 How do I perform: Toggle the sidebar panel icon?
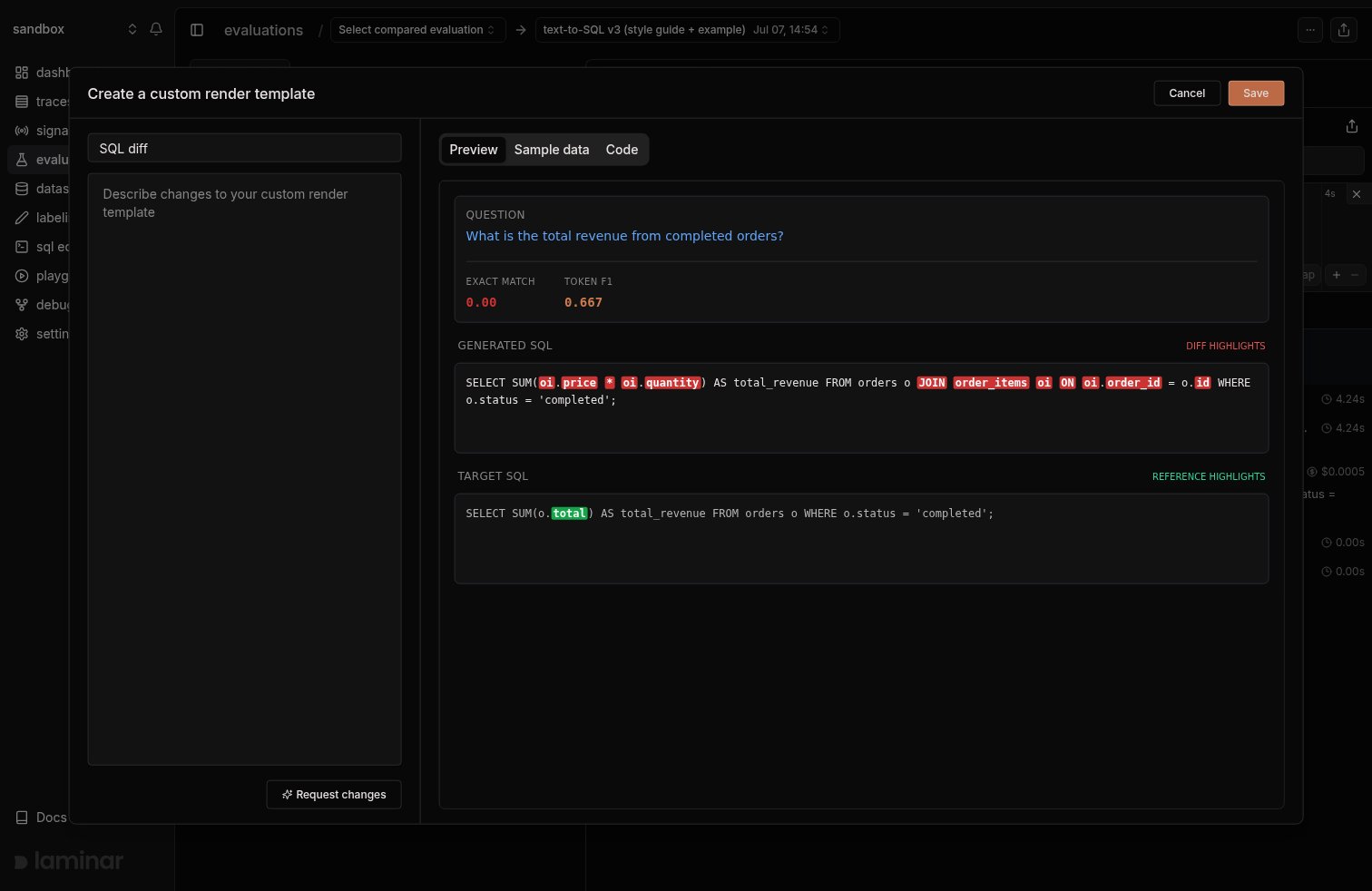[197, 30]
